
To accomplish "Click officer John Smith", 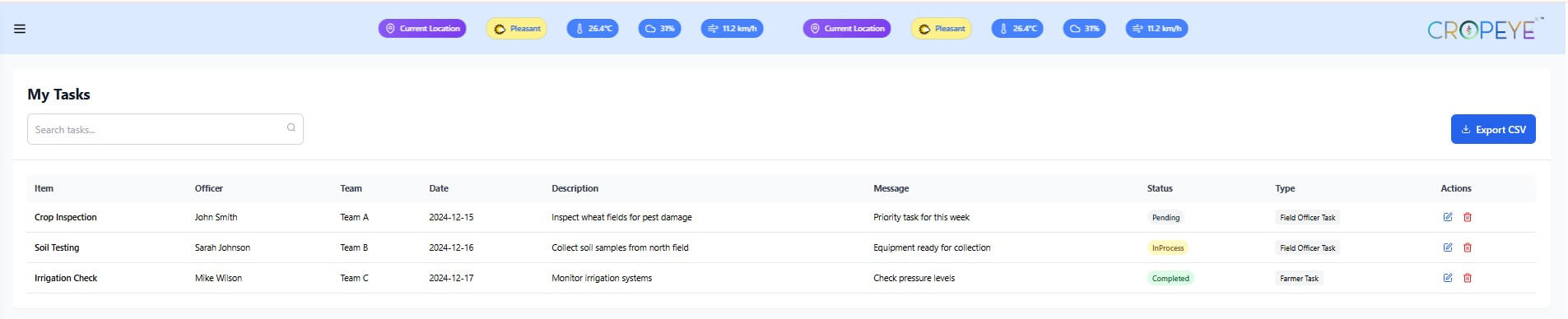I will tap(216, 217).
